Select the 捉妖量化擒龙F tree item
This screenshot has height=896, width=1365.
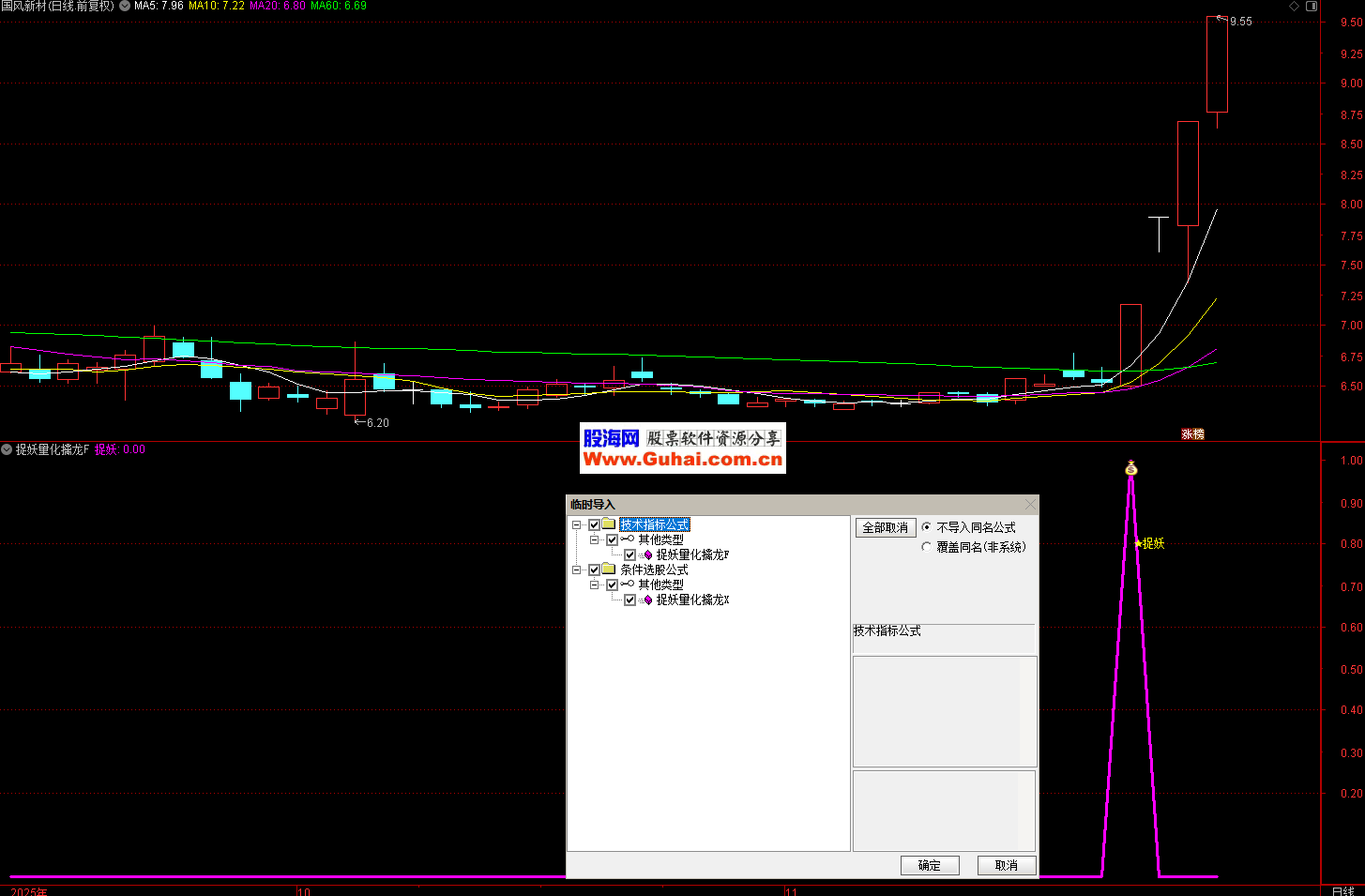[692, 555]
